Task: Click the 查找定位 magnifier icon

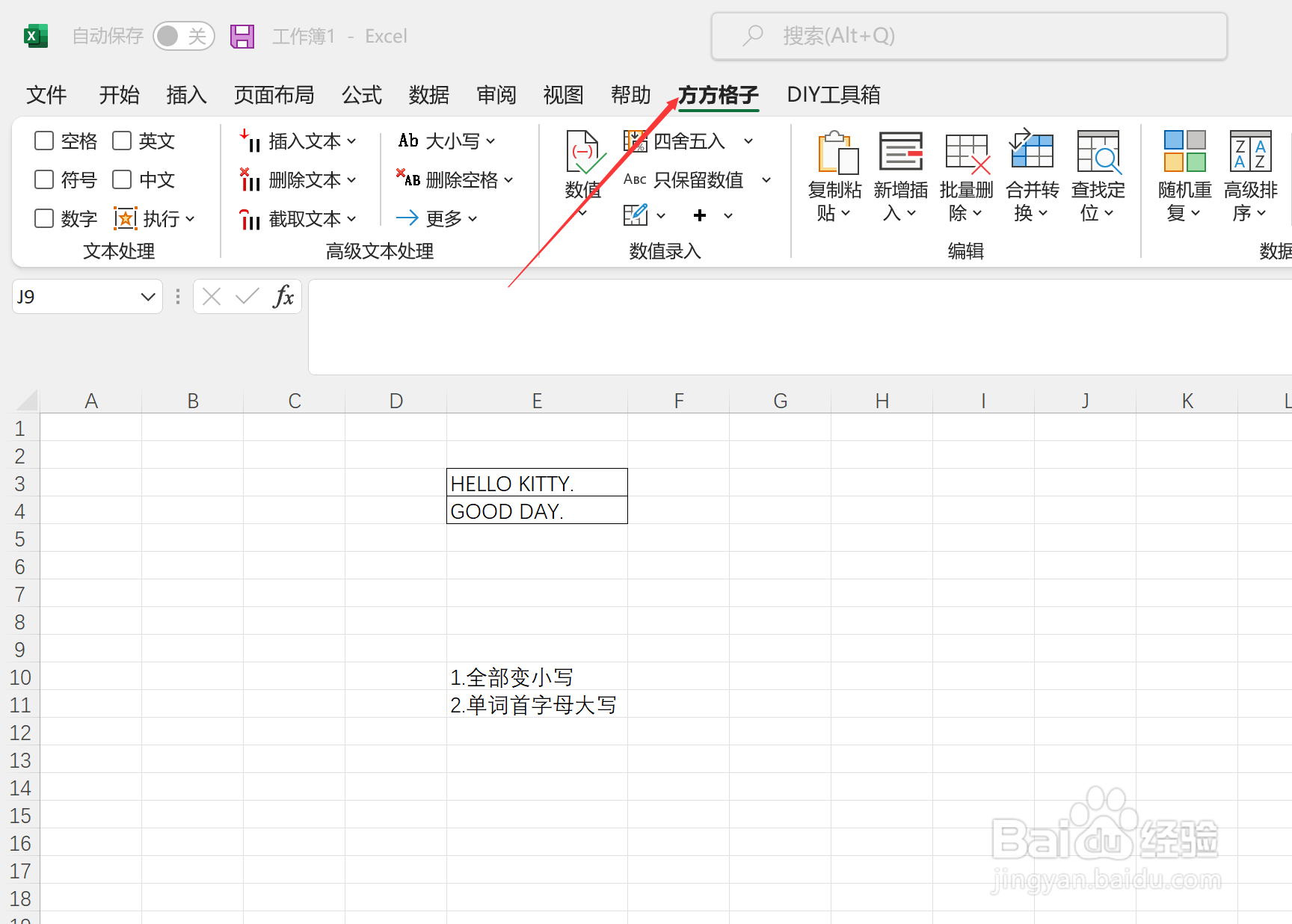Action: pyautogui.click(x=1098, y=152)
